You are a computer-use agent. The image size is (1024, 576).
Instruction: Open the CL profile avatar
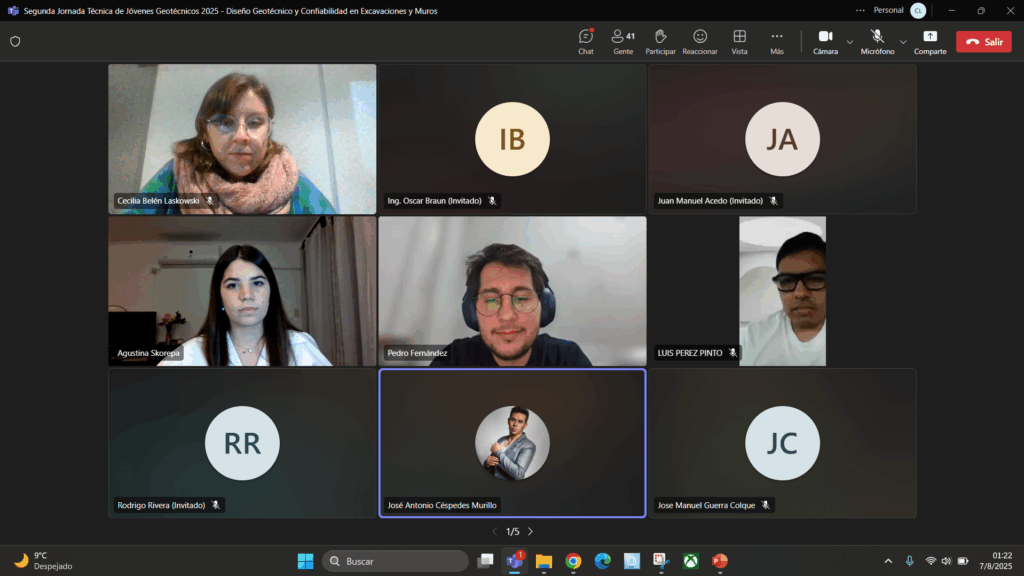[x=917, y=10]
